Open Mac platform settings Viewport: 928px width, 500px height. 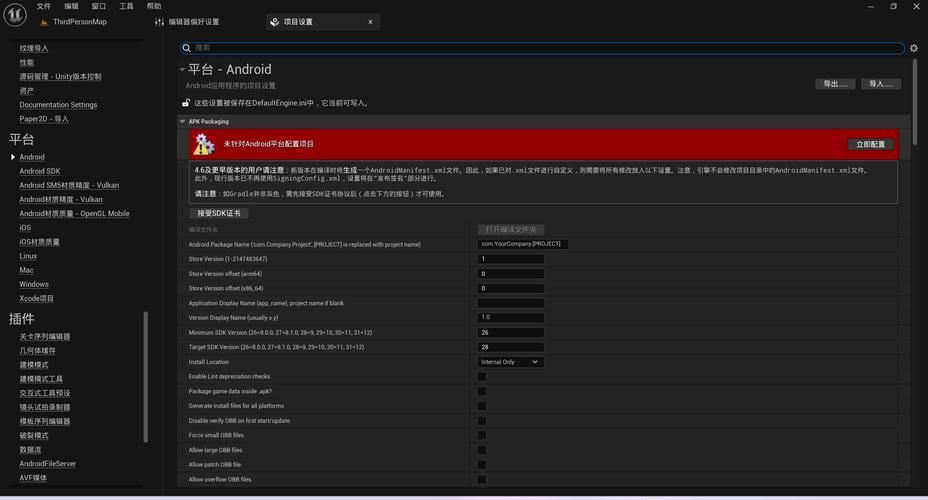26,270
